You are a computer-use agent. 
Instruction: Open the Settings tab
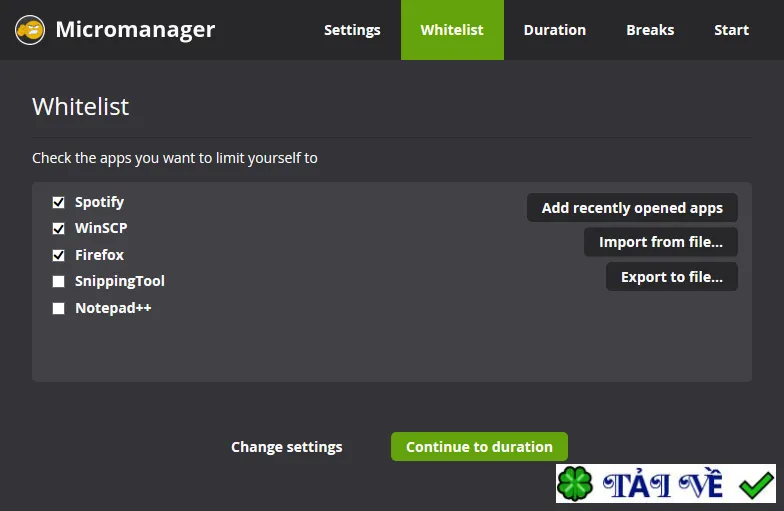(x=352, y=30)
